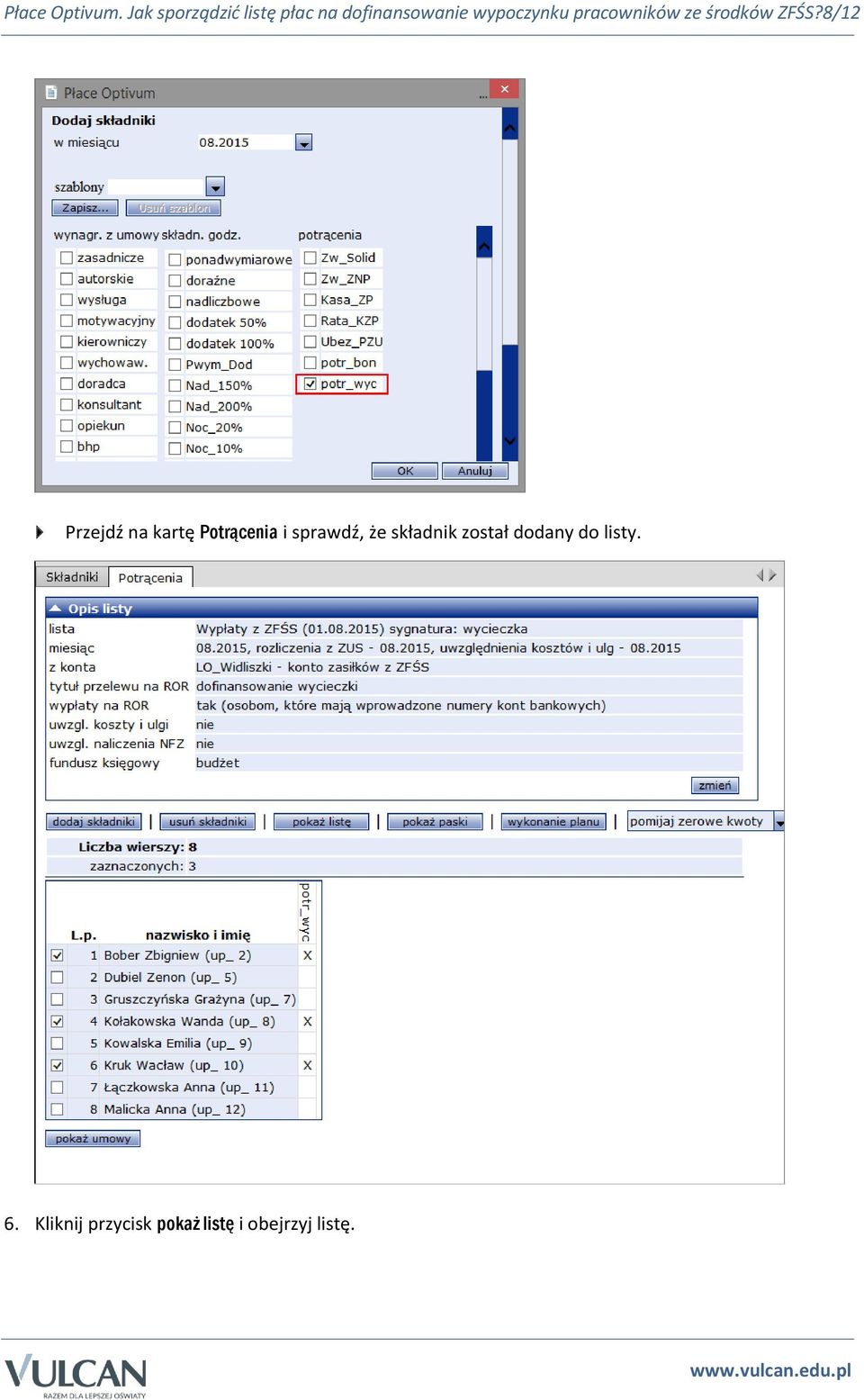Check the Kowalska Emilia row checkbox
The width and height of the screenshot is (864, 1400).
point(58,1043)
